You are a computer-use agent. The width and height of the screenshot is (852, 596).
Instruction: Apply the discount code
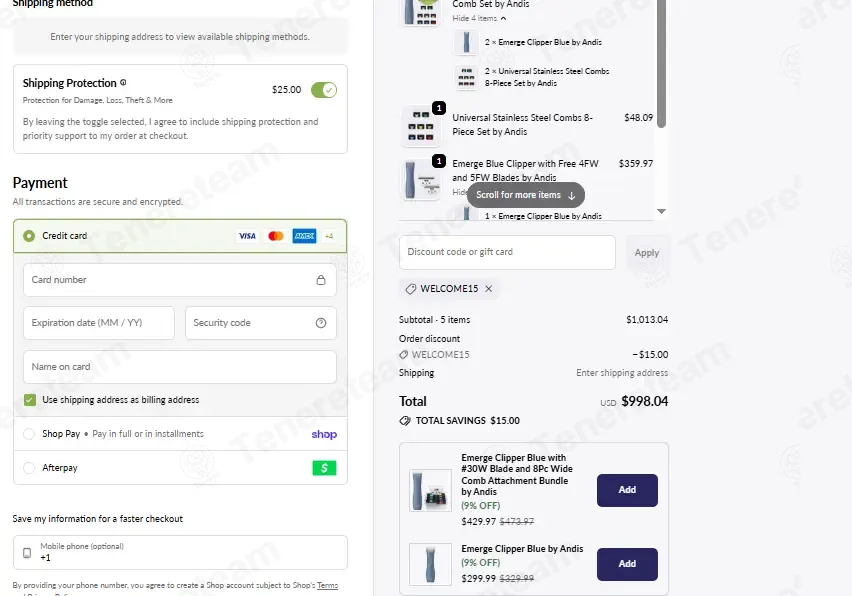point(647,253)
